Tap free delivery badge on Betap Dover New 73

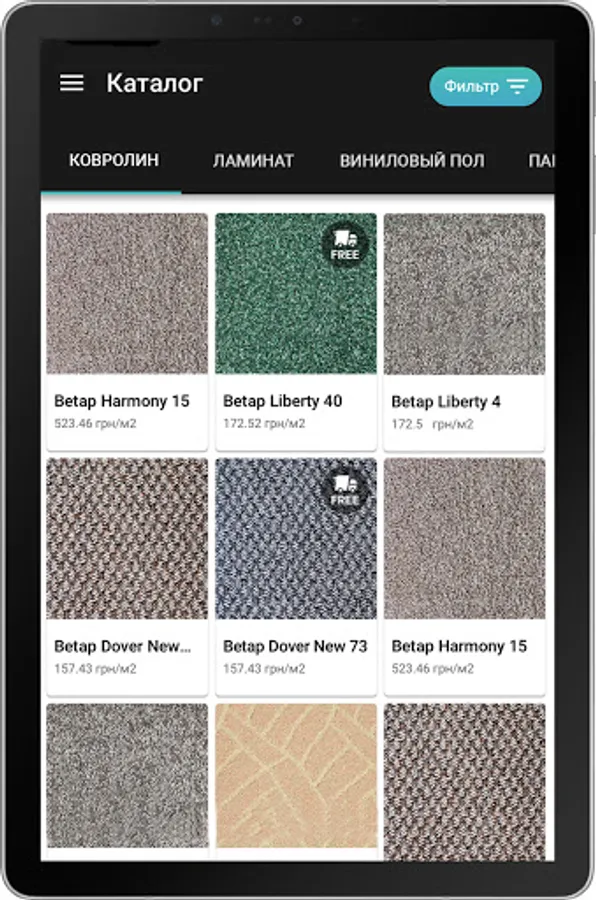(345, 491)
